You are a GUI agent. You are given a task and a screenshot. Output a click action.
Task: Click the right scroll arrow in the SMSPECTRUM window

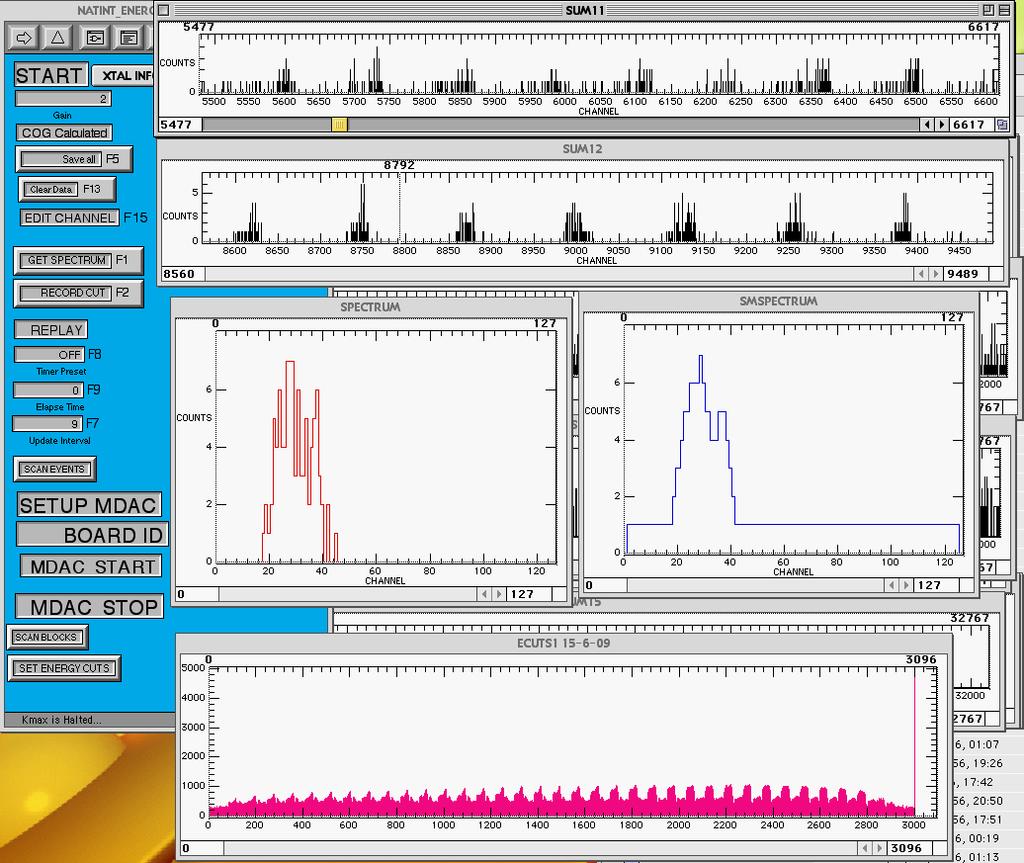[x=906, y=585]
